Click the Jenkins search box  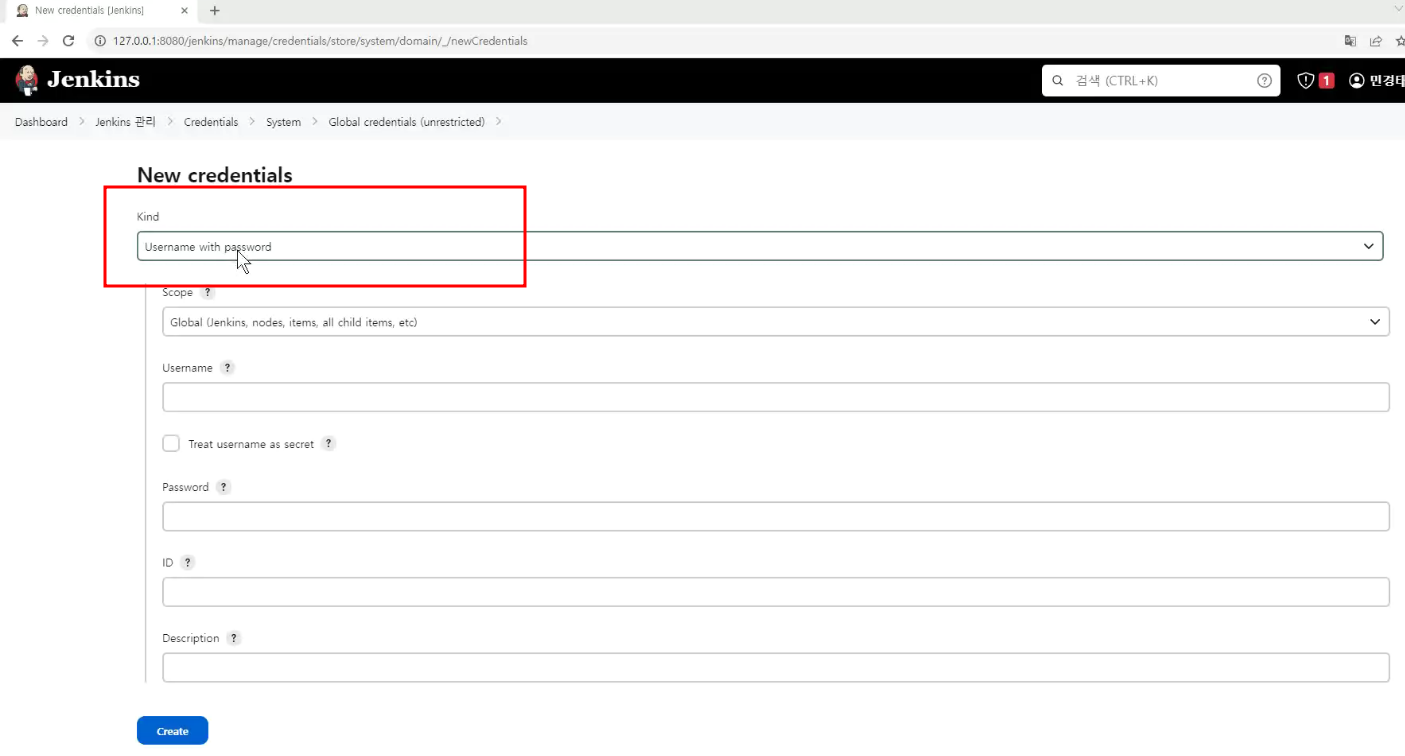pyautogui.click(x=1161, y=81)
